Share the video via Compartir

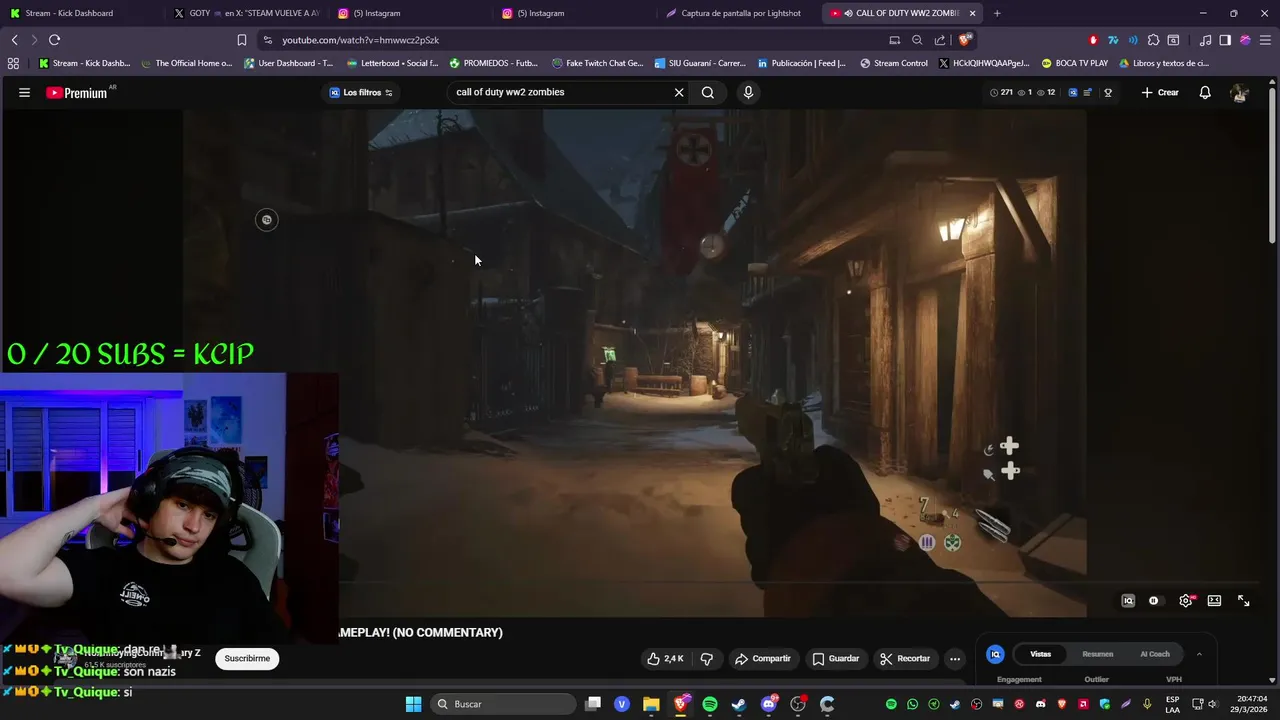pyautogui.click(x=762, y=658)
